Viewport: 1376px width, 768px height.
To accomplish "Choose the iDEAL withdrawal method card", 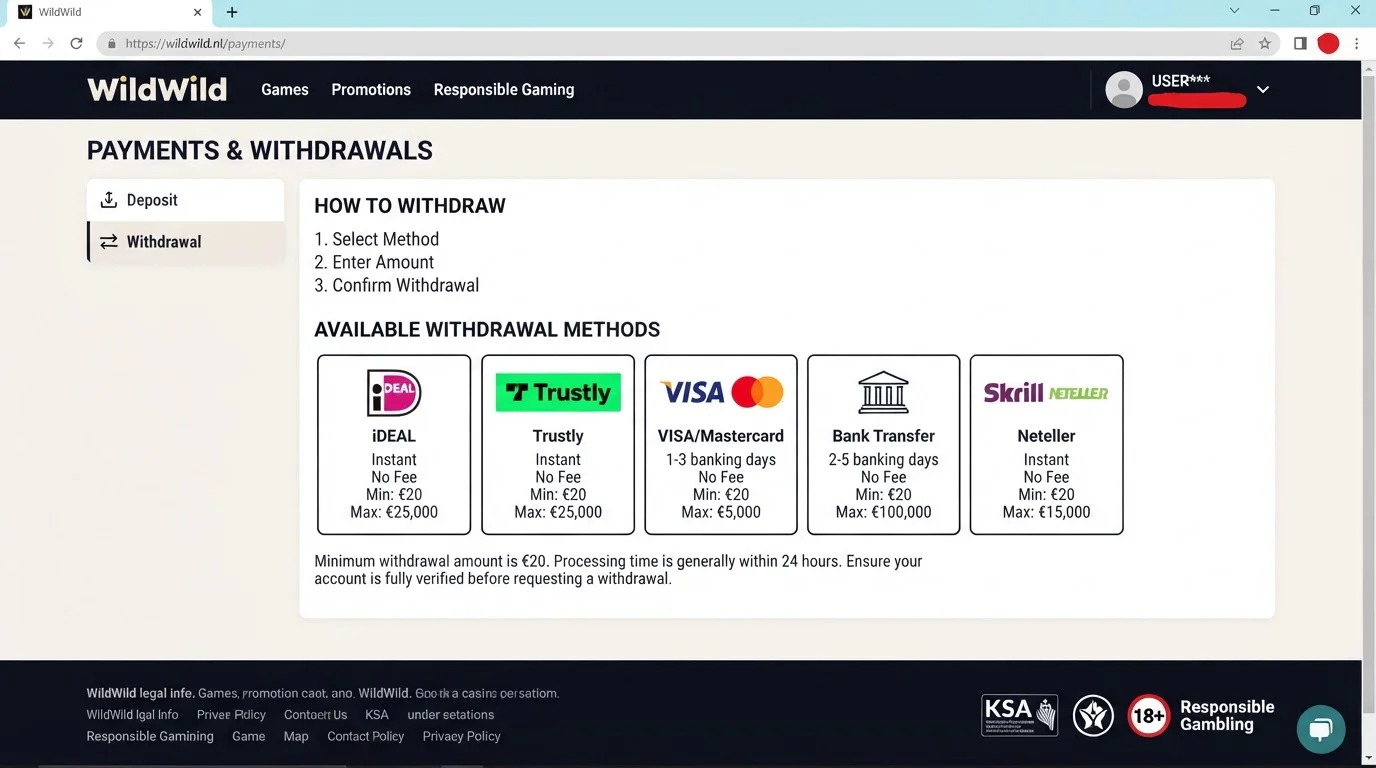I will tap(394, 445).
